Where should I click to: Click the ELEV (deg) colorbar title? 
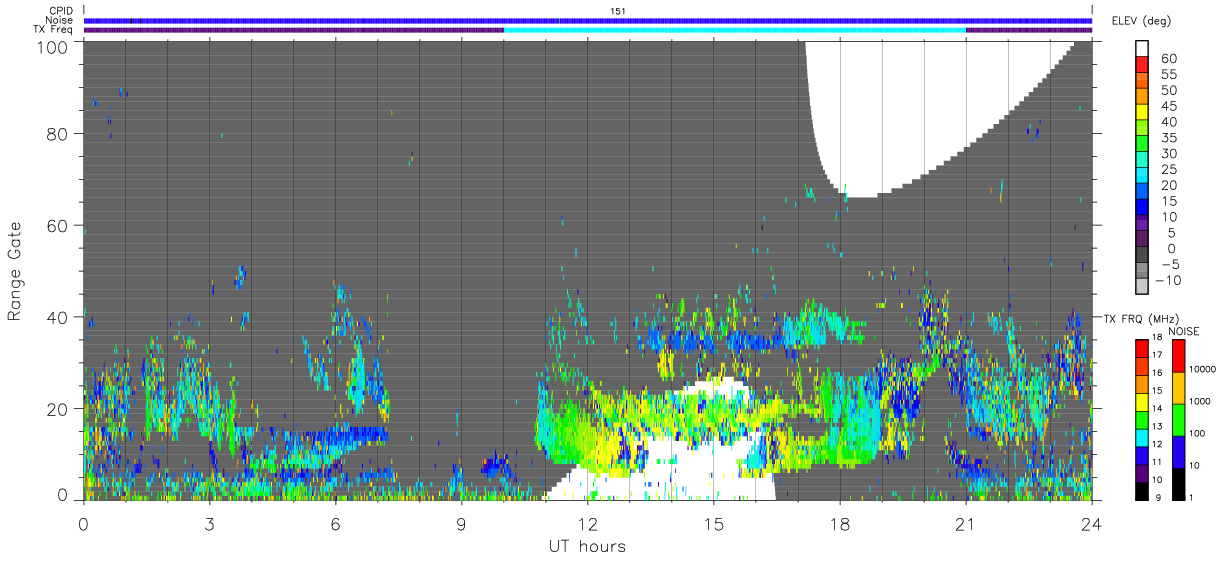pyautogui.click(x=1141, y=21)
